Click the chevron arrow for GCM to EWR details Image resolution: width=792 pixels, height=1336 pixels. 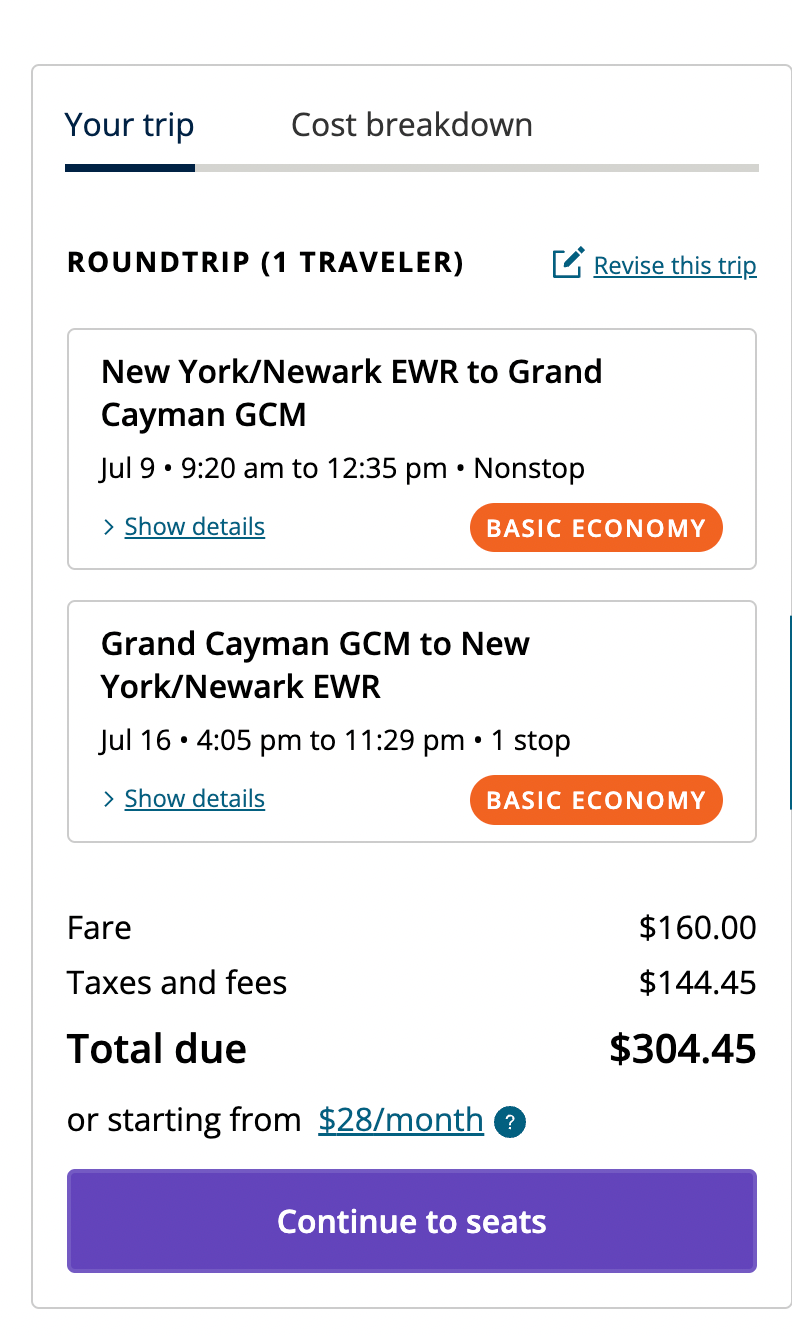coord(109,799)
